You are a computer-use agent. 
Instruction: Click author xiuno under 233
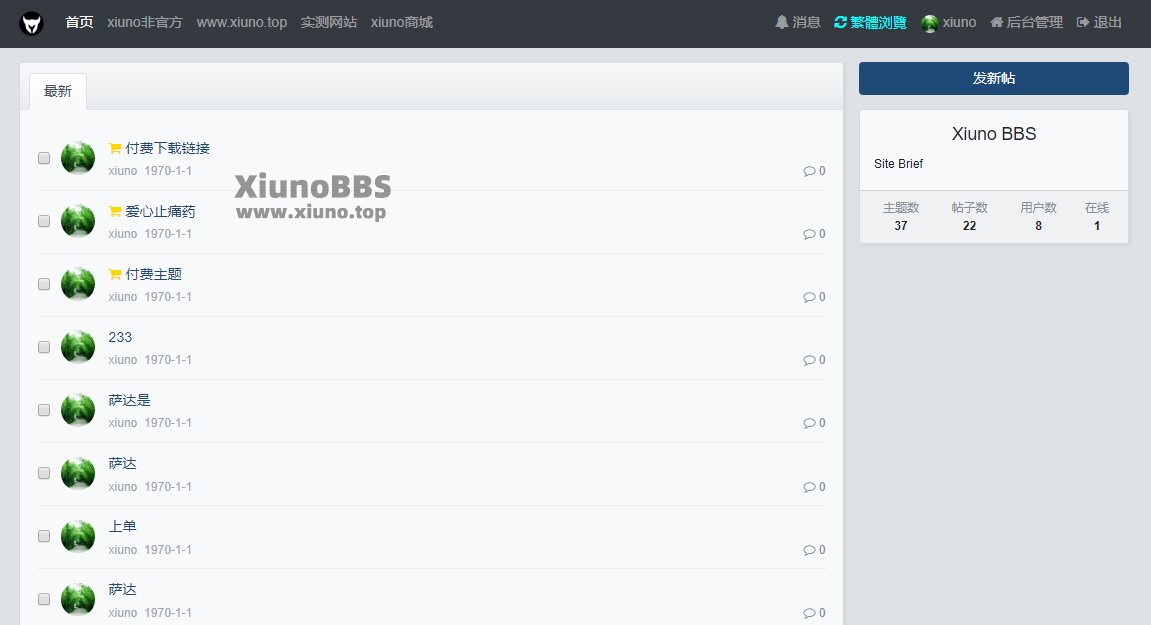tap(123, 361)
